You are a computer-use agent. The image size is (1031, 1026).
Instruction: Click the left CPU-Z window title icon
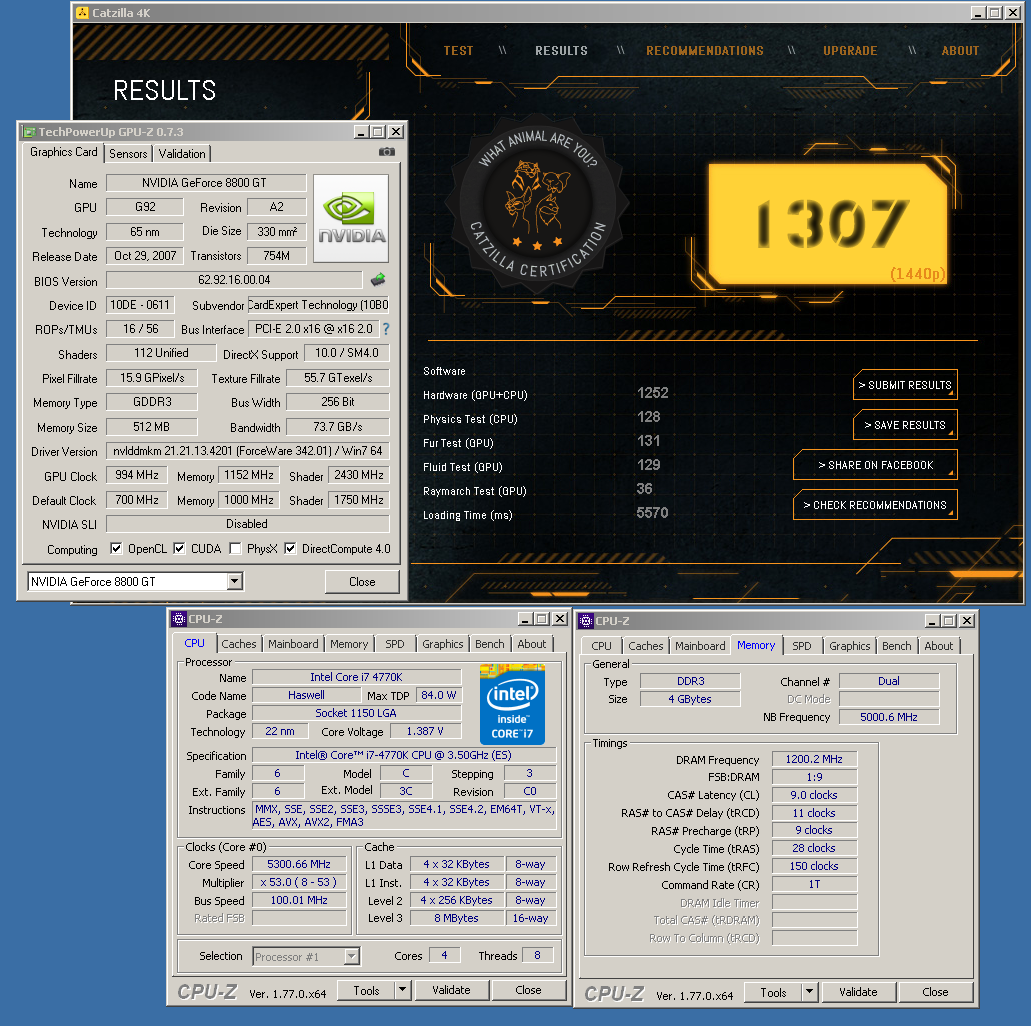[178, 619]
